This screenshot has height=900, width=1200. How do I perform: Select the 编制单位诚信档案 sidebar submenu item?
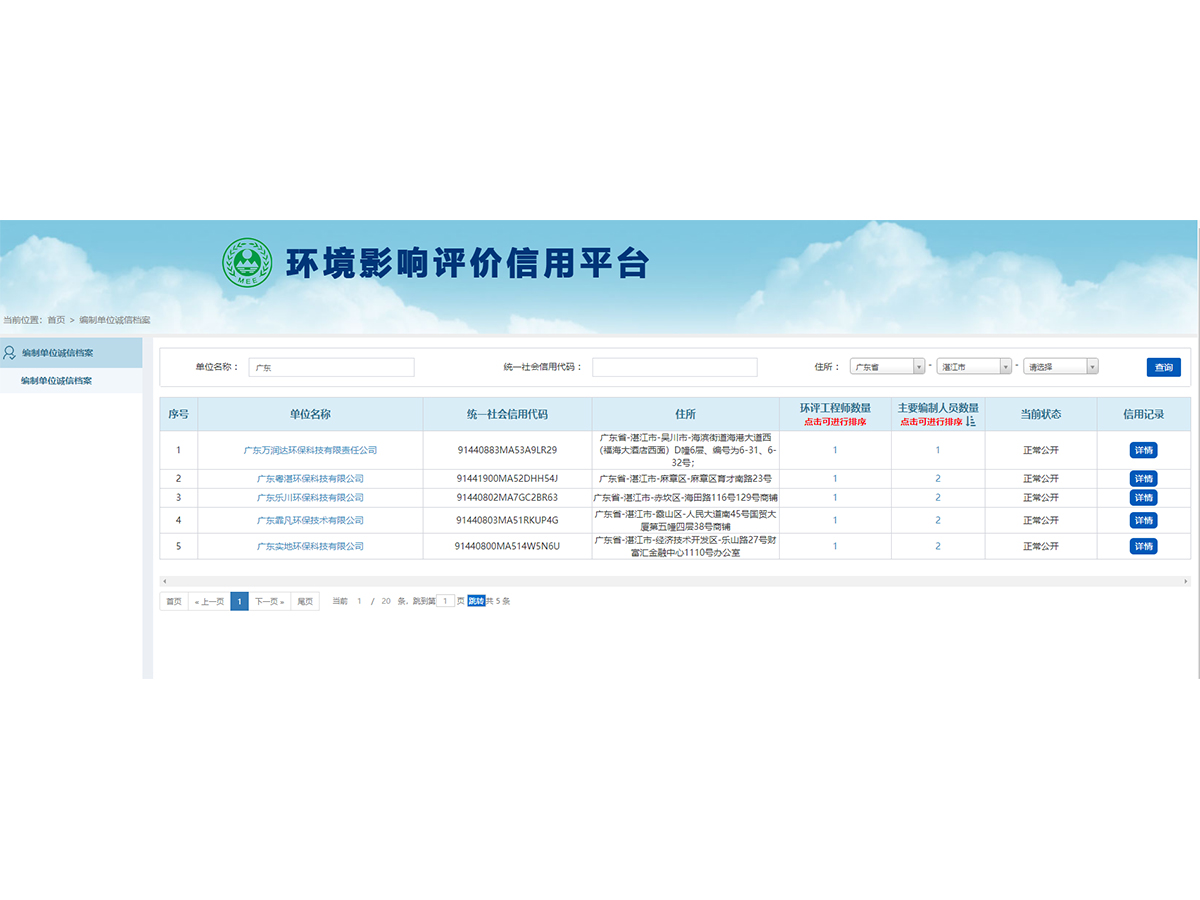[x=56, y=381]
